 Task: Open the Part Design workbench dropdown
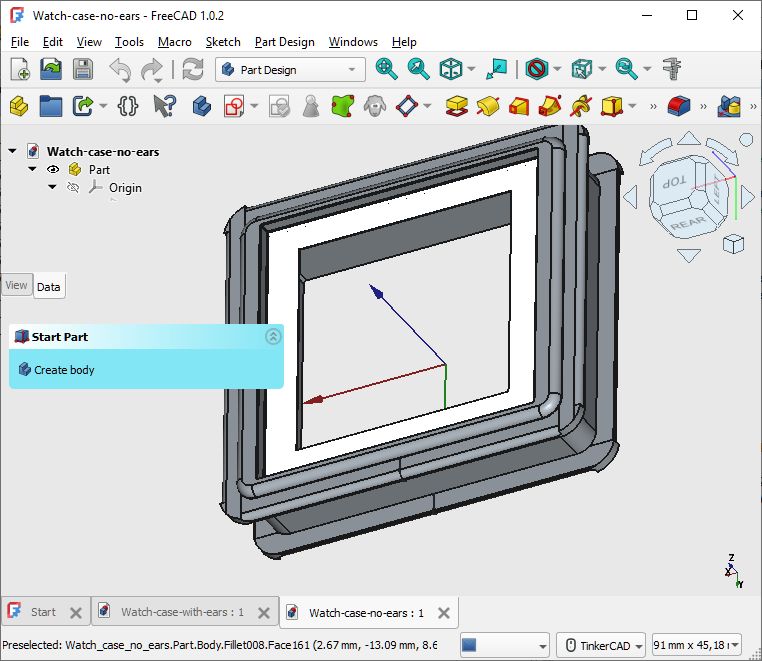click(290, 70)
